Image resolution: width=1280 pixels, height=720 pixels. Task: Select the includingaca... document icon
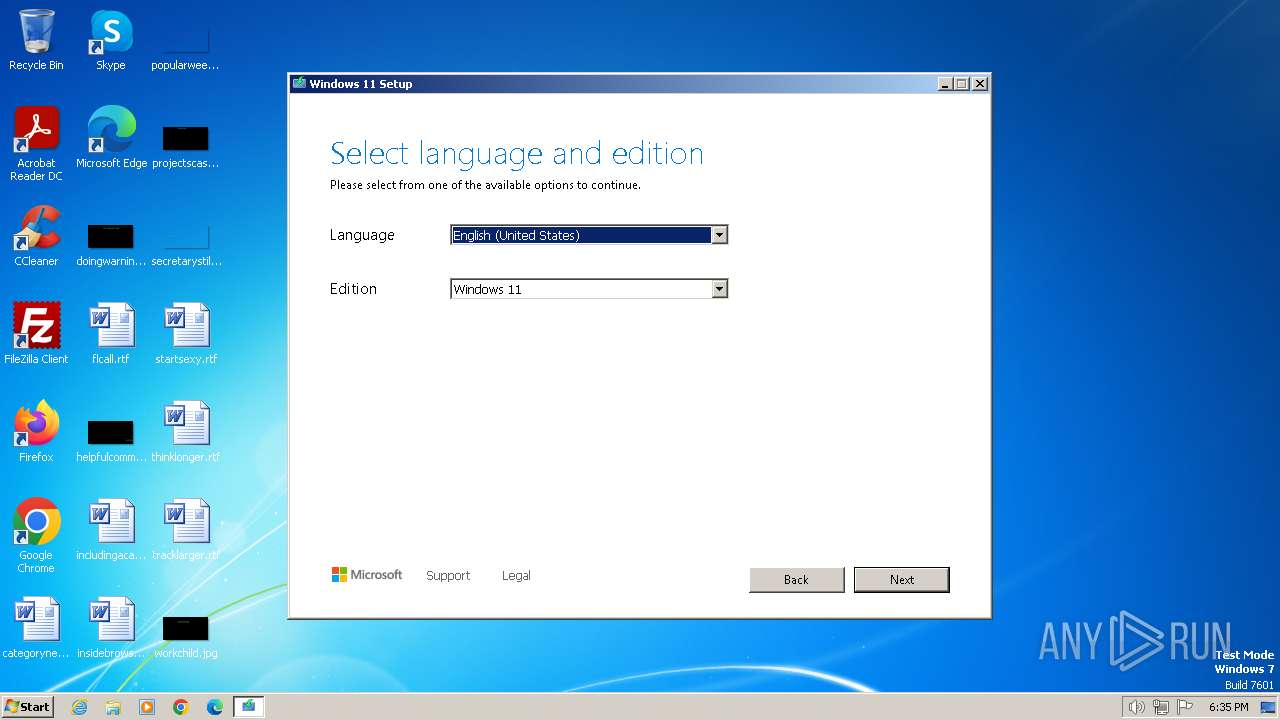(111, 529)
